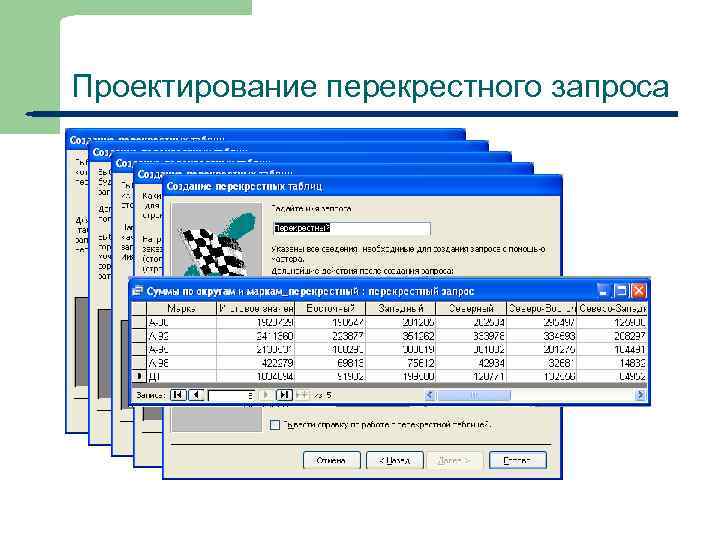This screenshot has height=540, width=720.
Task: Click the Итоговое значение cell of the ДТ row
Action: [255, 376]
